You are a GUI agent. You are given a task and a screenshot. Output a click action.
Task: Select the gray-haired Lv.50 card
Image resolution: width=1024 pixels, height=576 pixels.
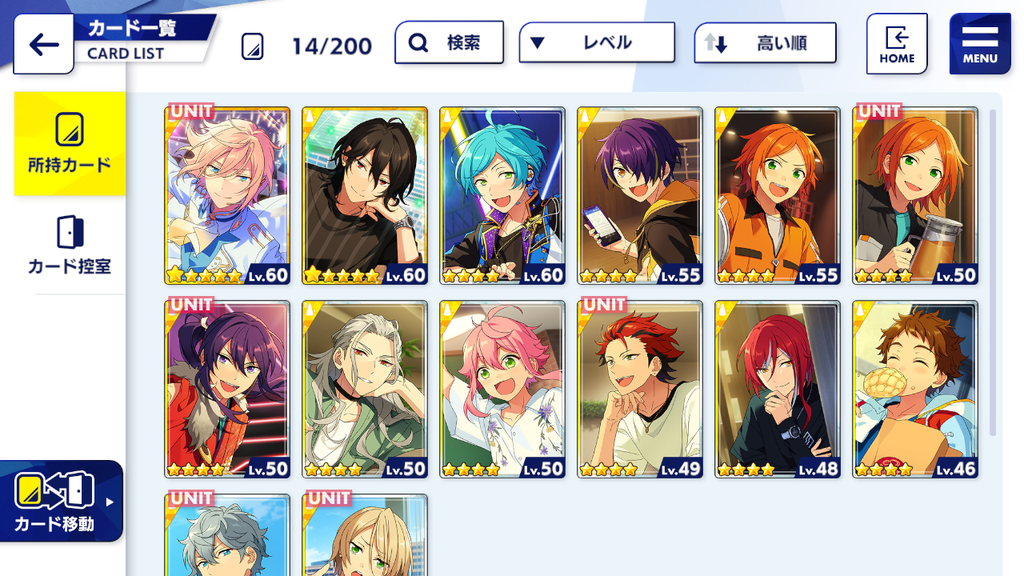tap(365, 389)
